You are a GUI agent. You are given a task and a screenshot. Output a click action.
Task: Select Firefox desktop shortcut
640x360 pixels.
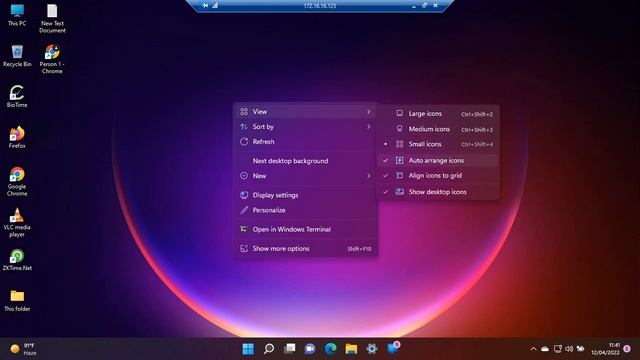coord(17,138)
